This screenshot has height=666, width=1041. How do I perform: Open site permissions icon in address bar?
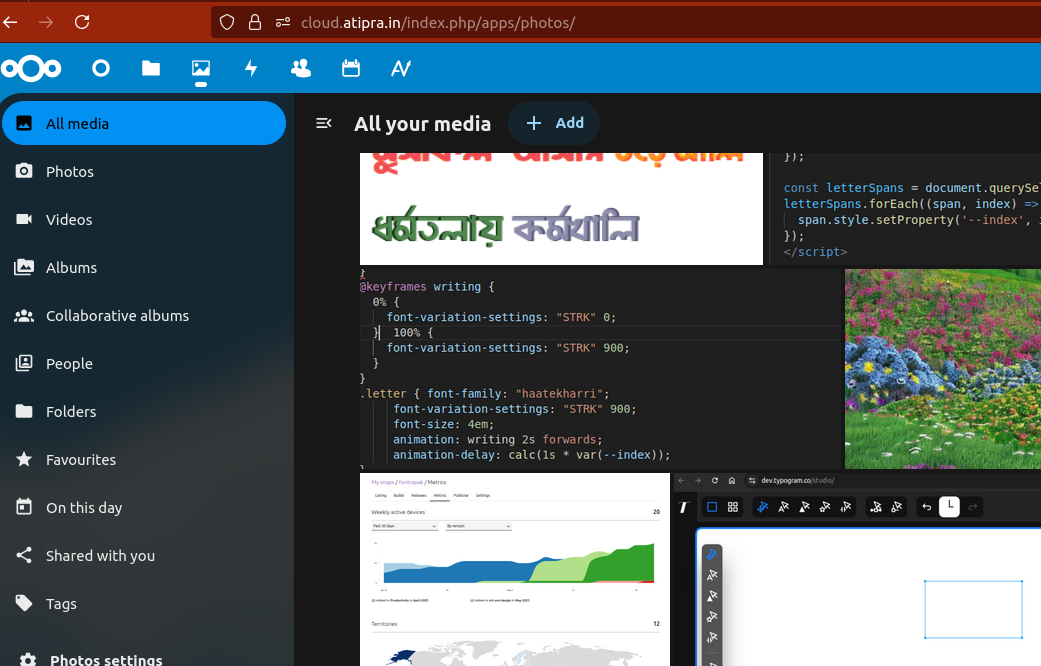pos(283,23)
